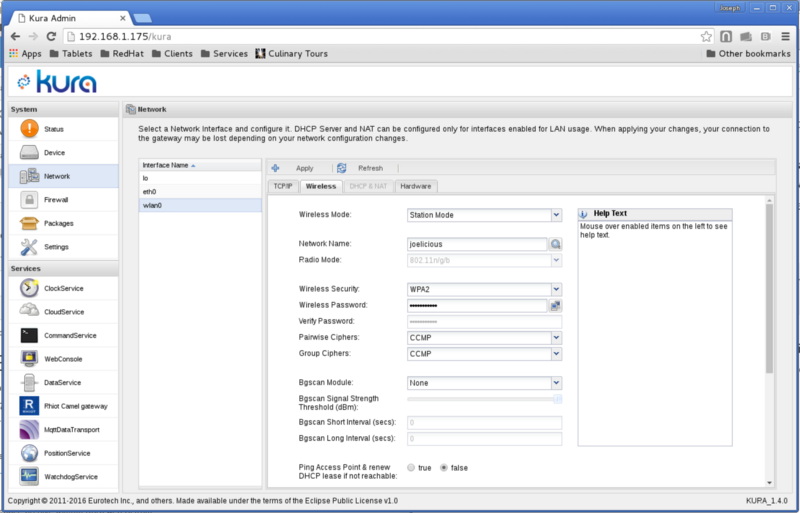Screen dimensions: 800x513
Task: Open Settings wrench icon
Action: click(x=29, y=247)
